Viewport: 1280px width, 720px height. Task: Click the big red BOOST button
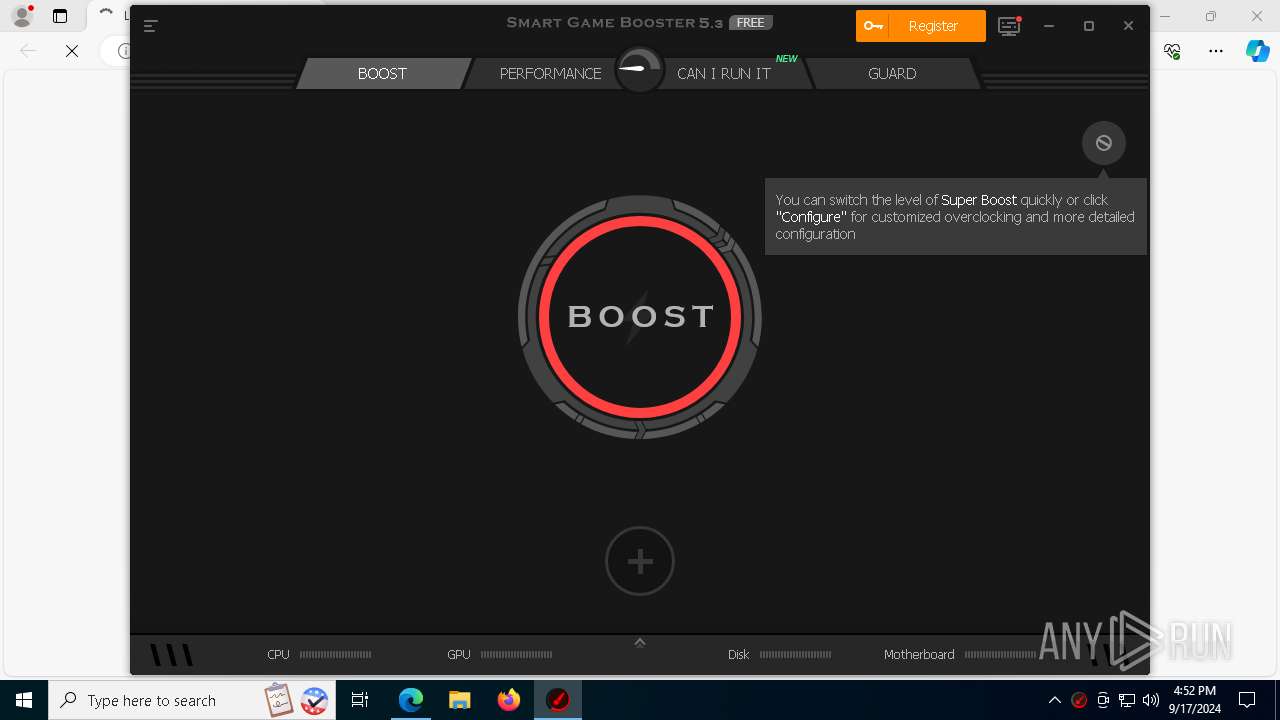pos(640,317)
